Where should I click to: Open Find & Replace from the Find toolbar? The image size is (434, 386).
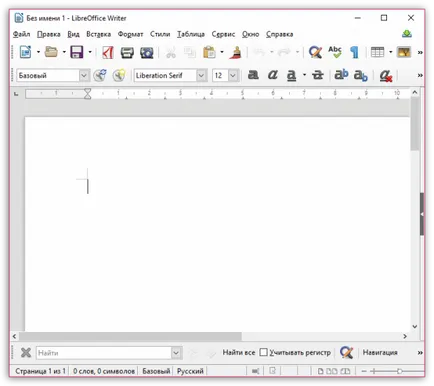[x=346, y=352]
